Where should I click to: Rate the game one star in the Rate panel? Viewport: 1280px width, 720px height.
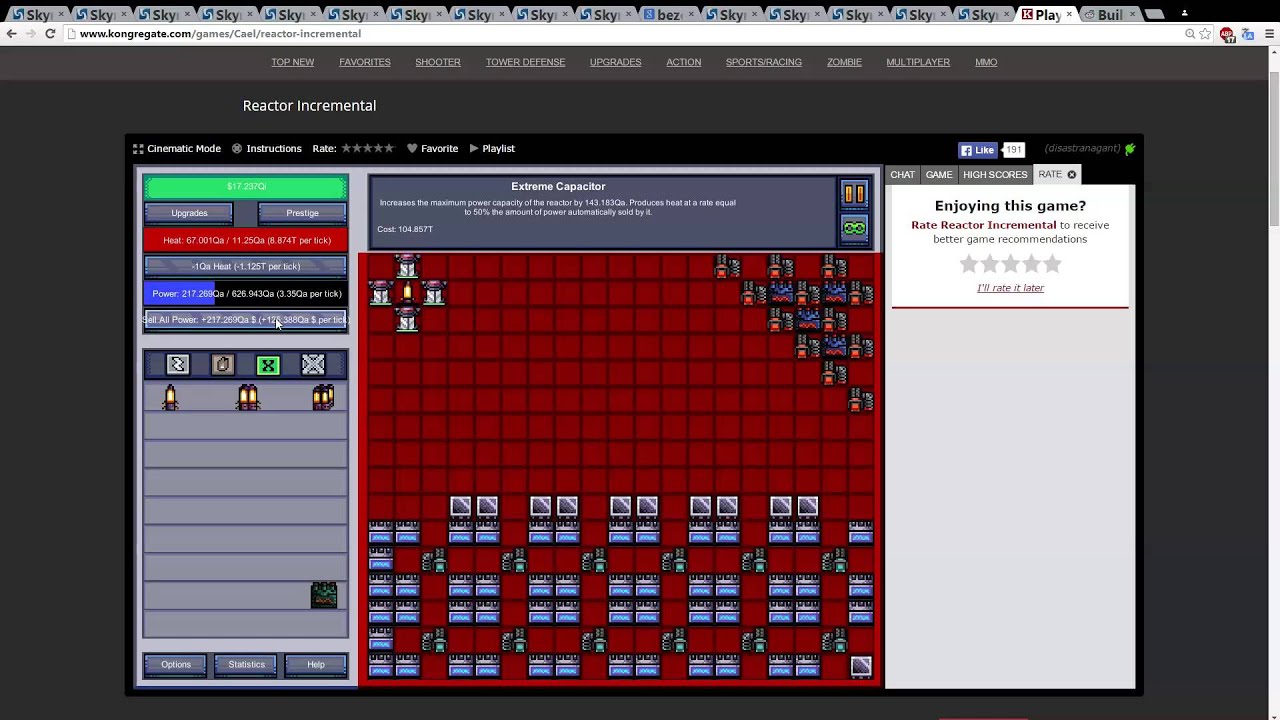click(968, 264)
